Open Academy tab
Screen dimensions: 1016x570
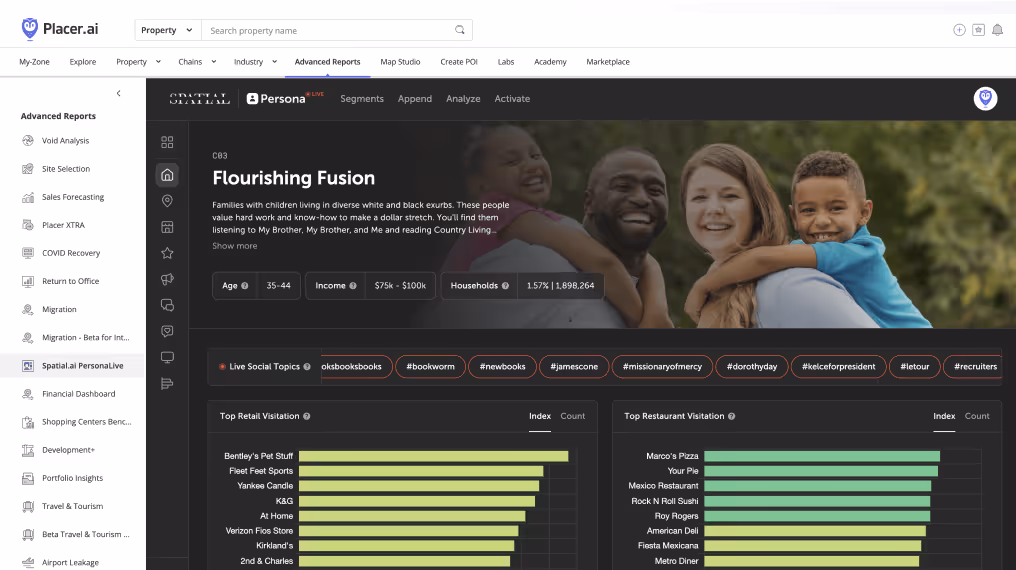(550, 62)
